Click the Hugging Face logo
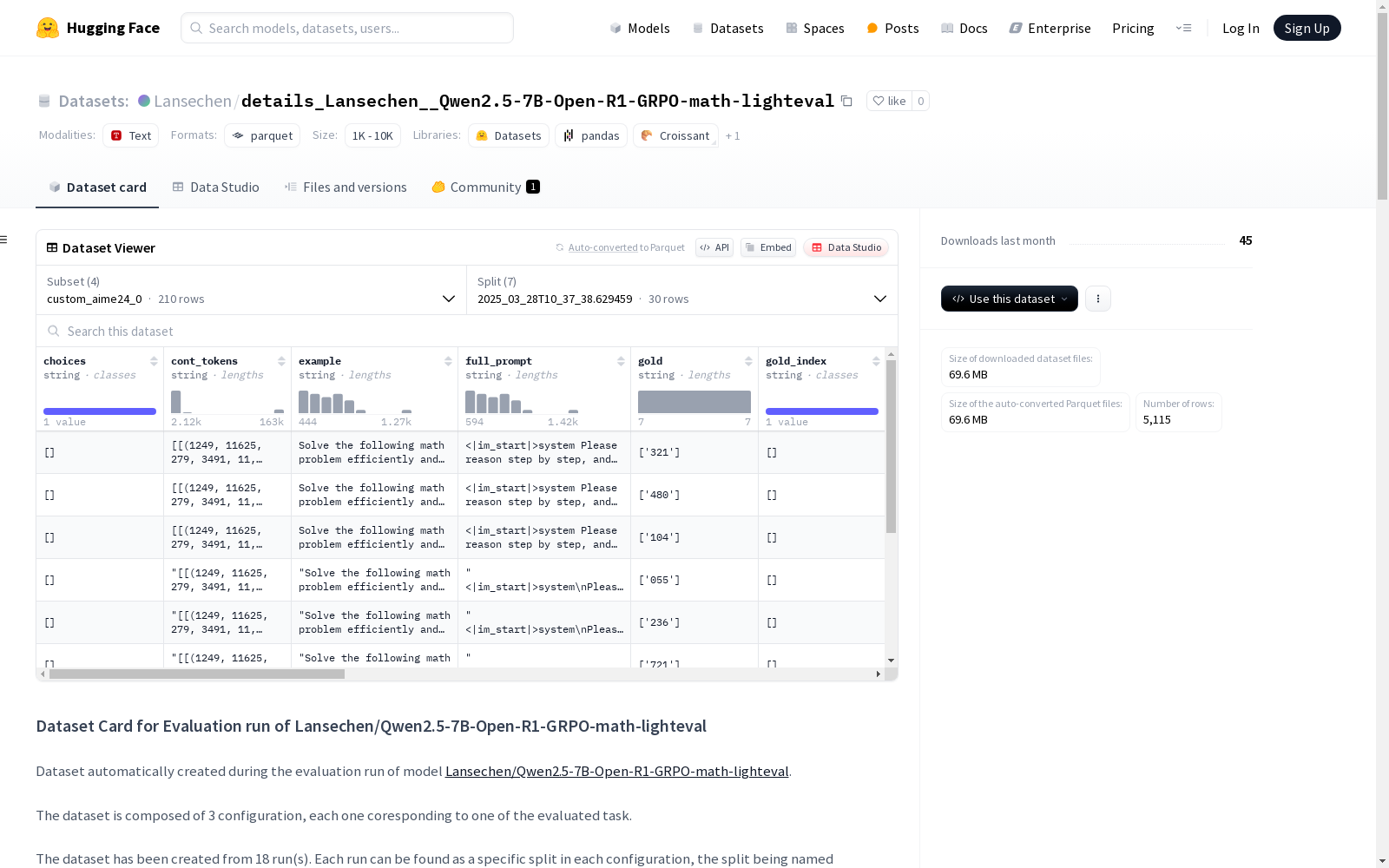 click(x=97, y=28)
